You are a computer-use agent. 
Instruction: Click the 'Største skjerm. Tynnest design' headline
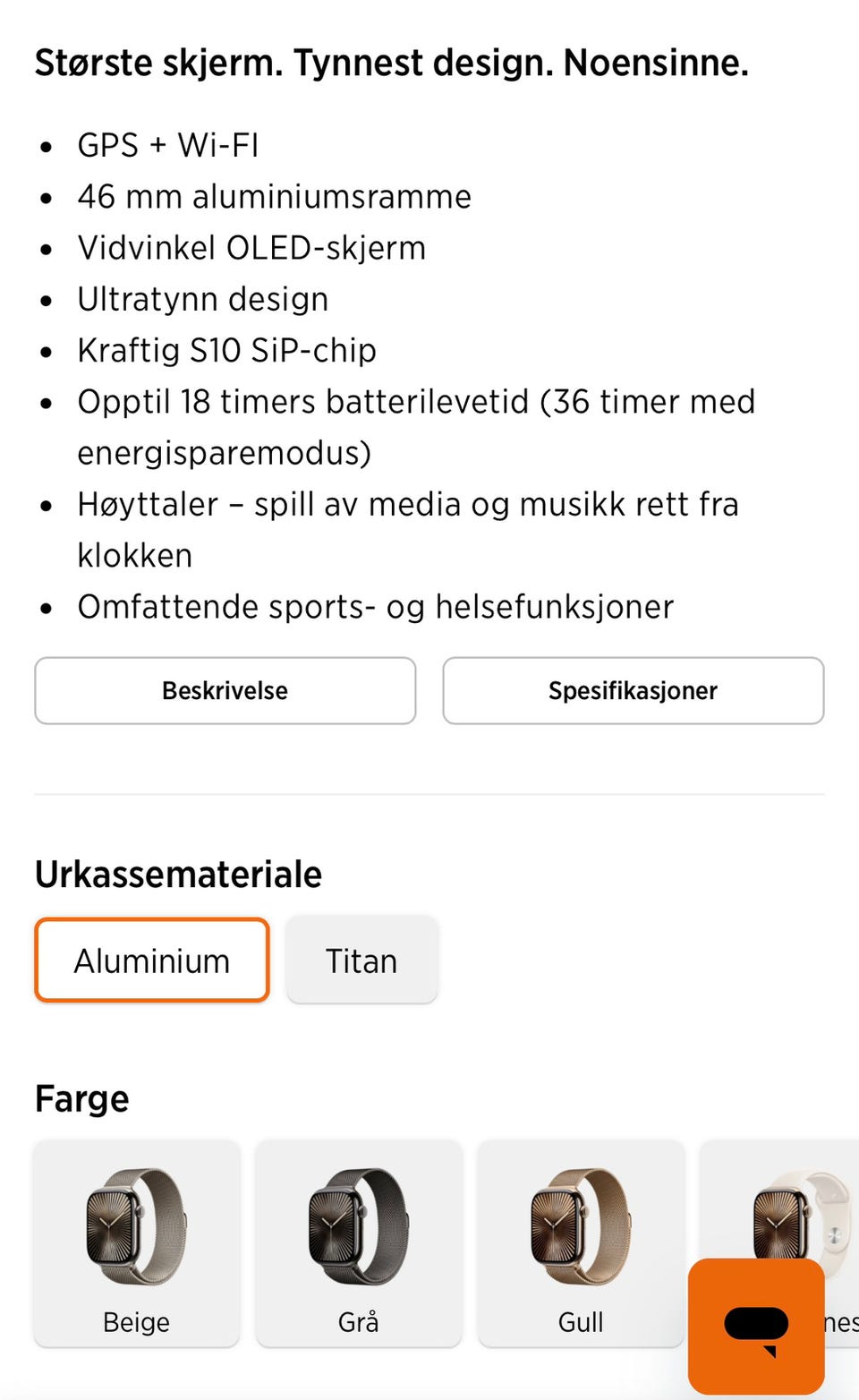[391, 63]
